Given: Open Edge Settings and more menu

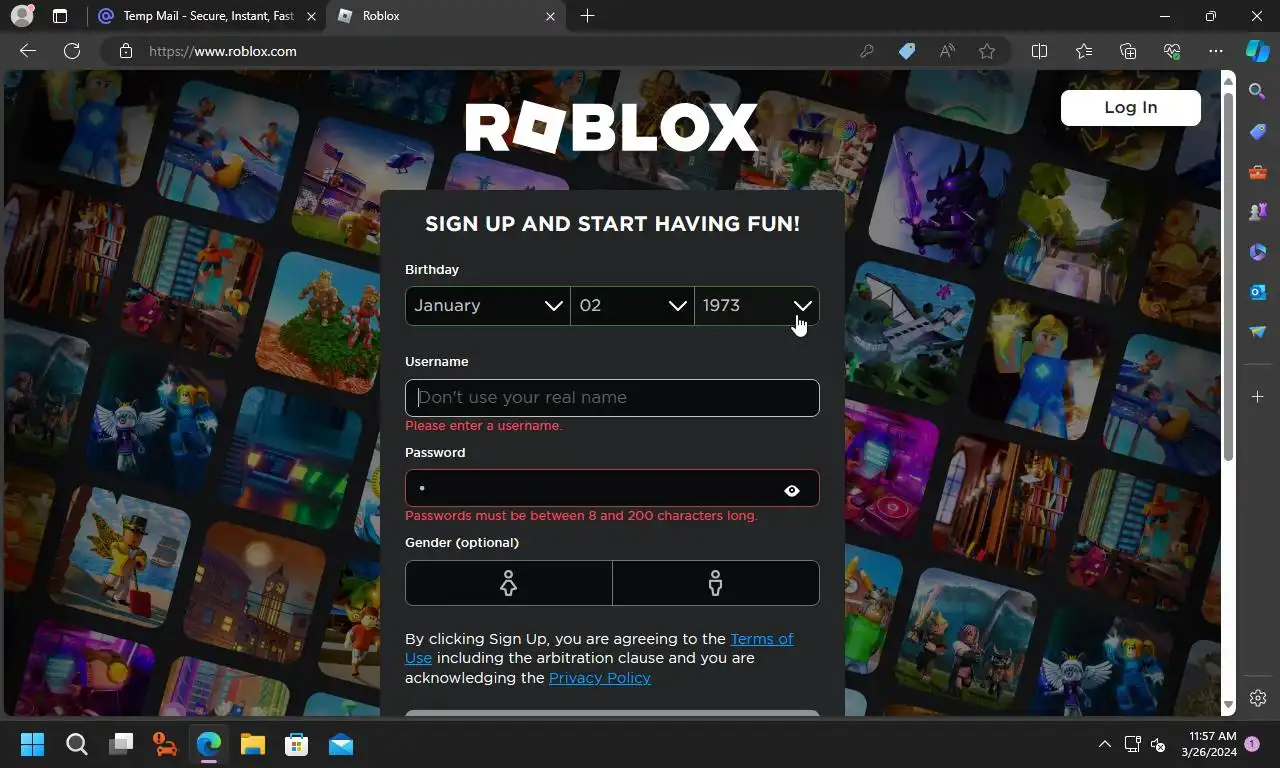Looking at the screenshot, I should [x=1216, y=51].
